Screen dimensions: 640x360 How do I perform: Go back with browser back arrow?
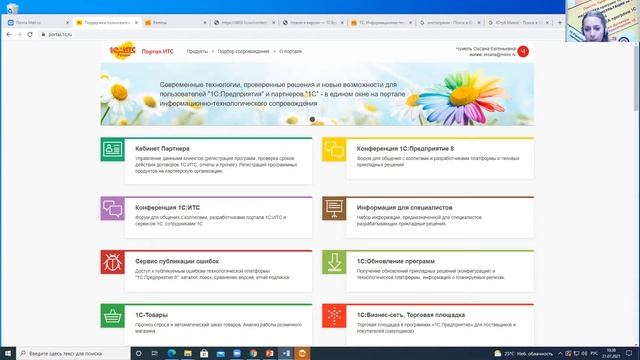9,35
